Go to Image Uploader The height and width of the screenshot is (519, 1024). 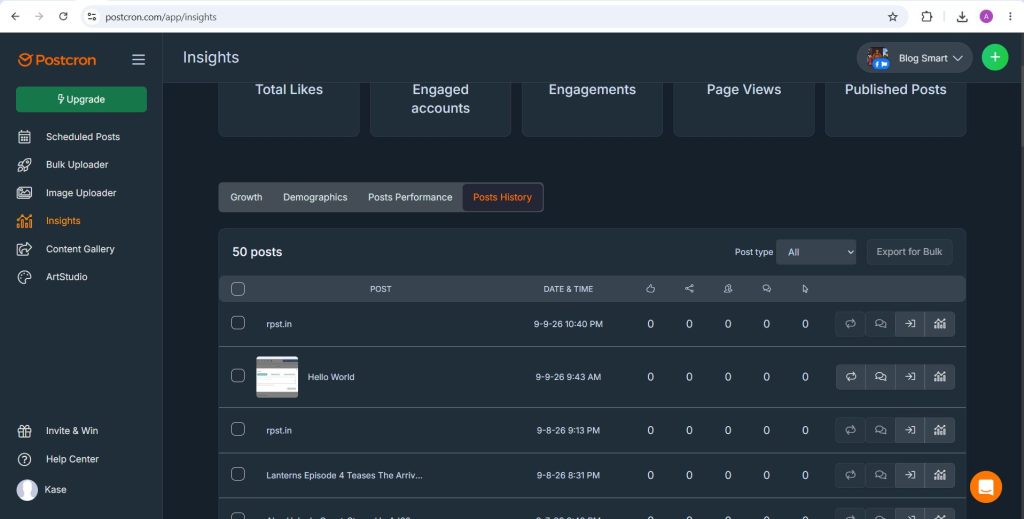81,193
